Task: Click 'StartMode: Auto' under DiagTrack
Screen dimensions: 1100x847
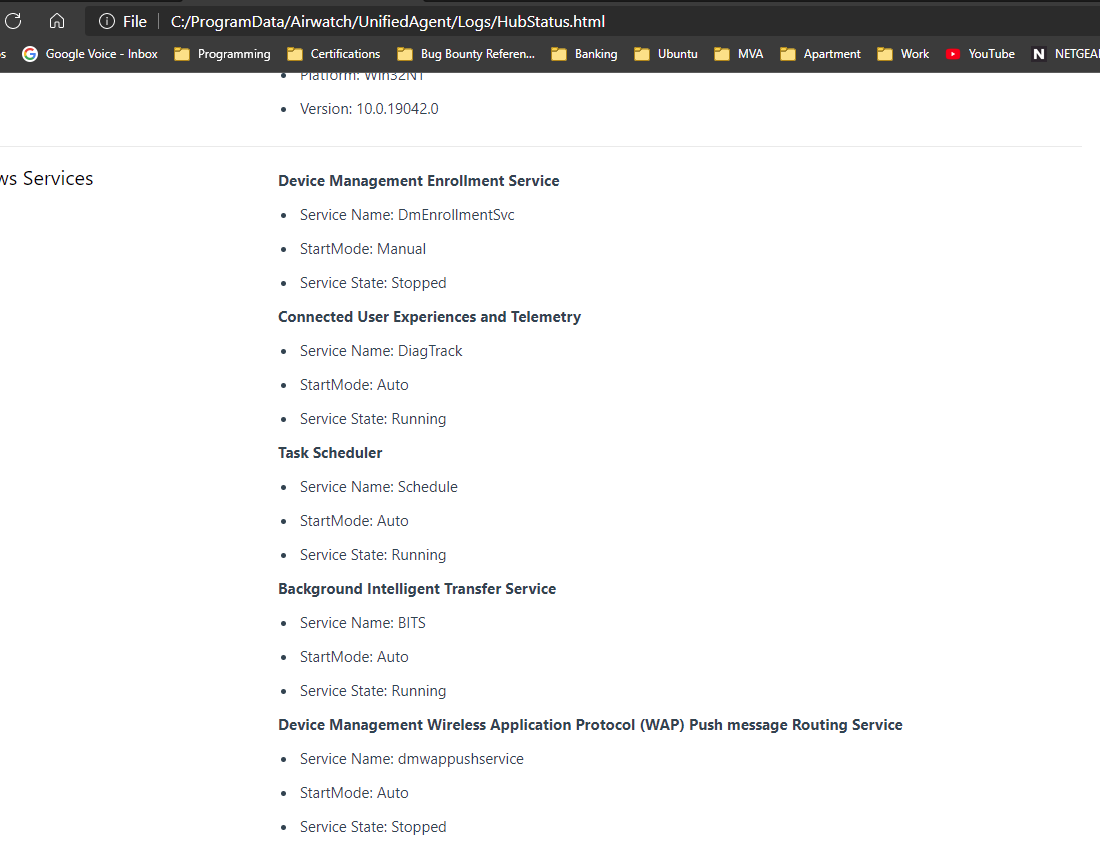Action: [x=354, y=385]
